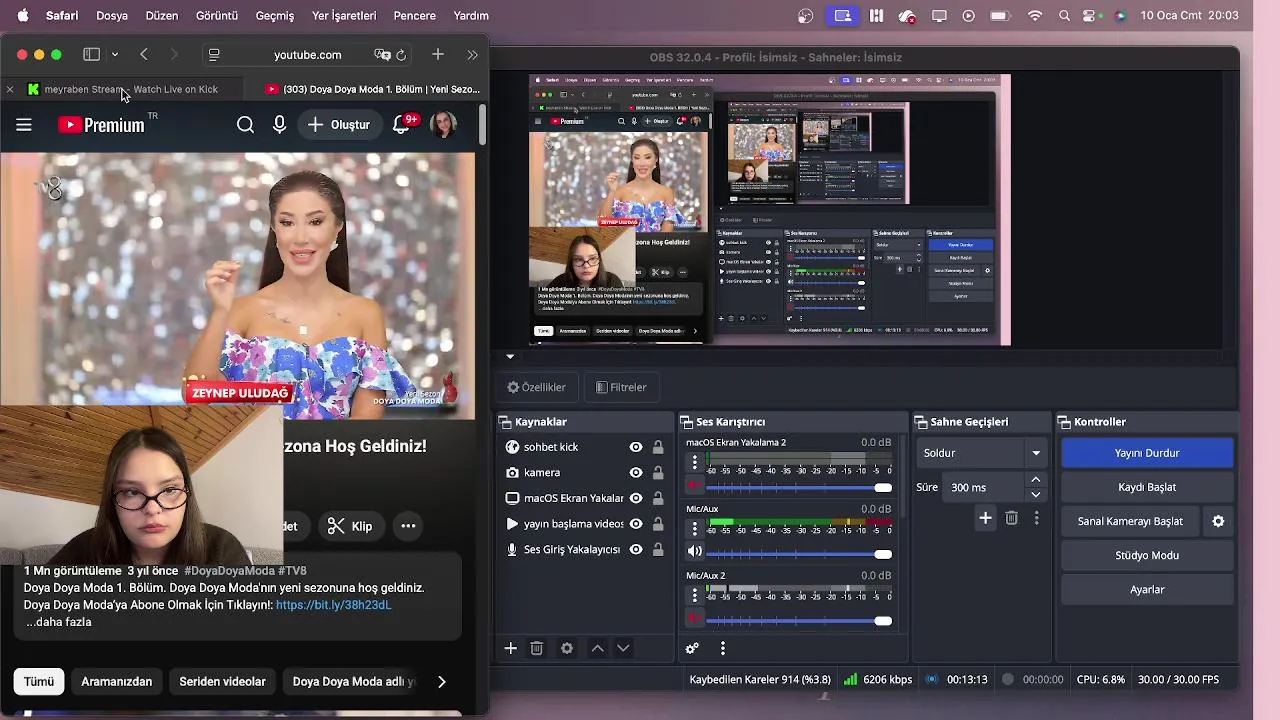Unmute macOS Ekran Yakalama 2 audio
The image size is (1280, 720).
point(694,487)
